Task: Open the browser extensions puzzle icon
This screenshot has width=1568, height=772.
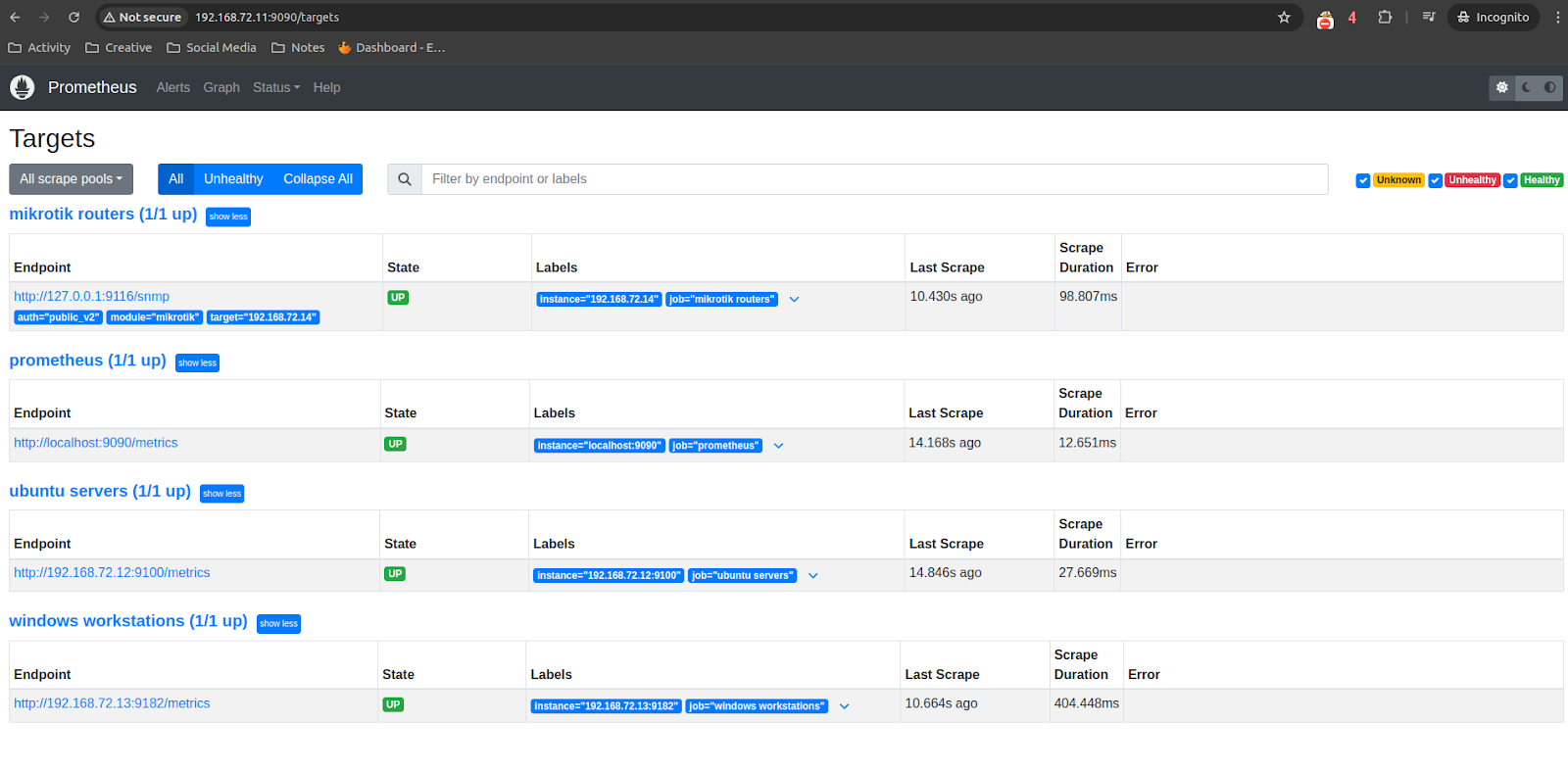Action: pos(1385,17)
